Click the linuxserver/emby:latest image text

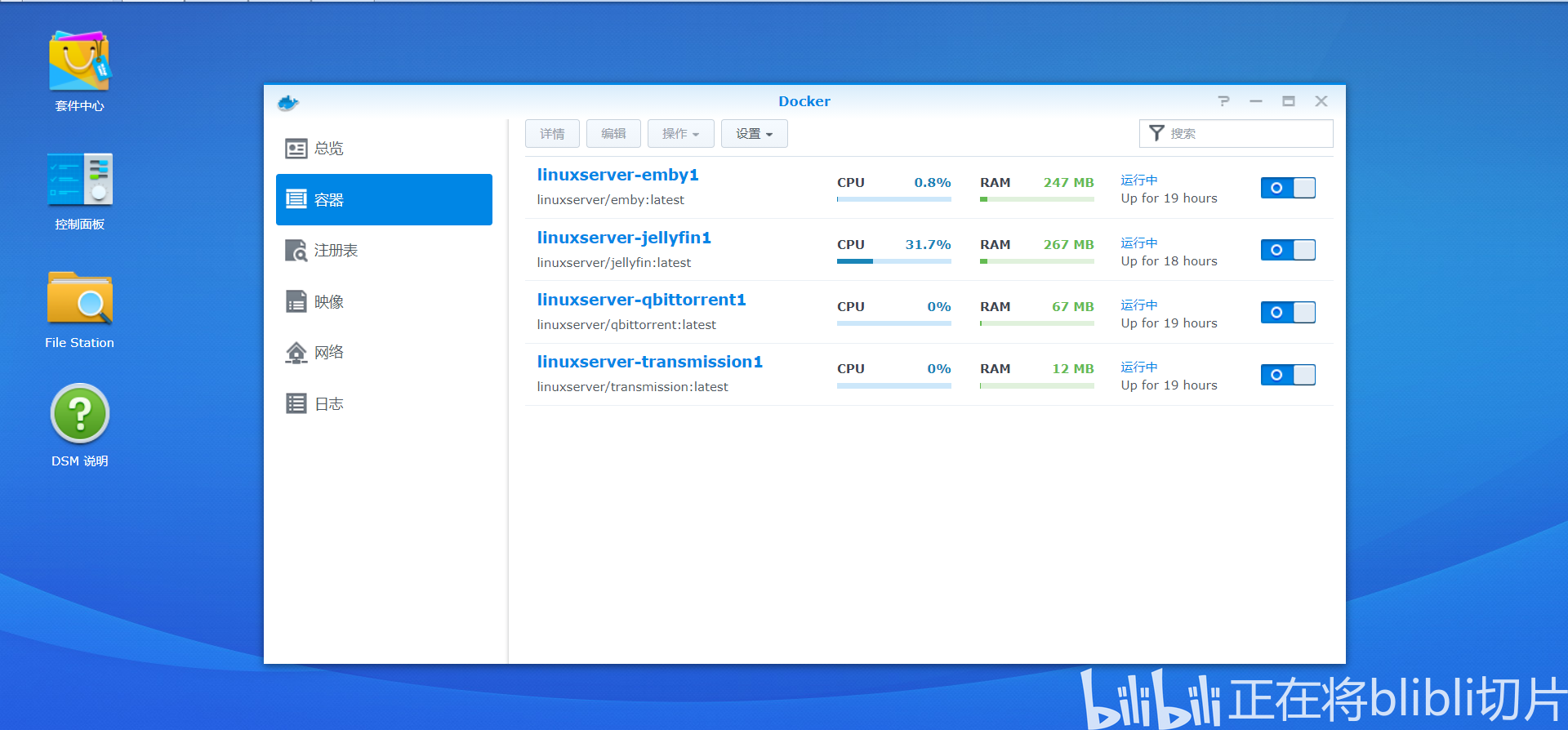[x=610, y=200]
